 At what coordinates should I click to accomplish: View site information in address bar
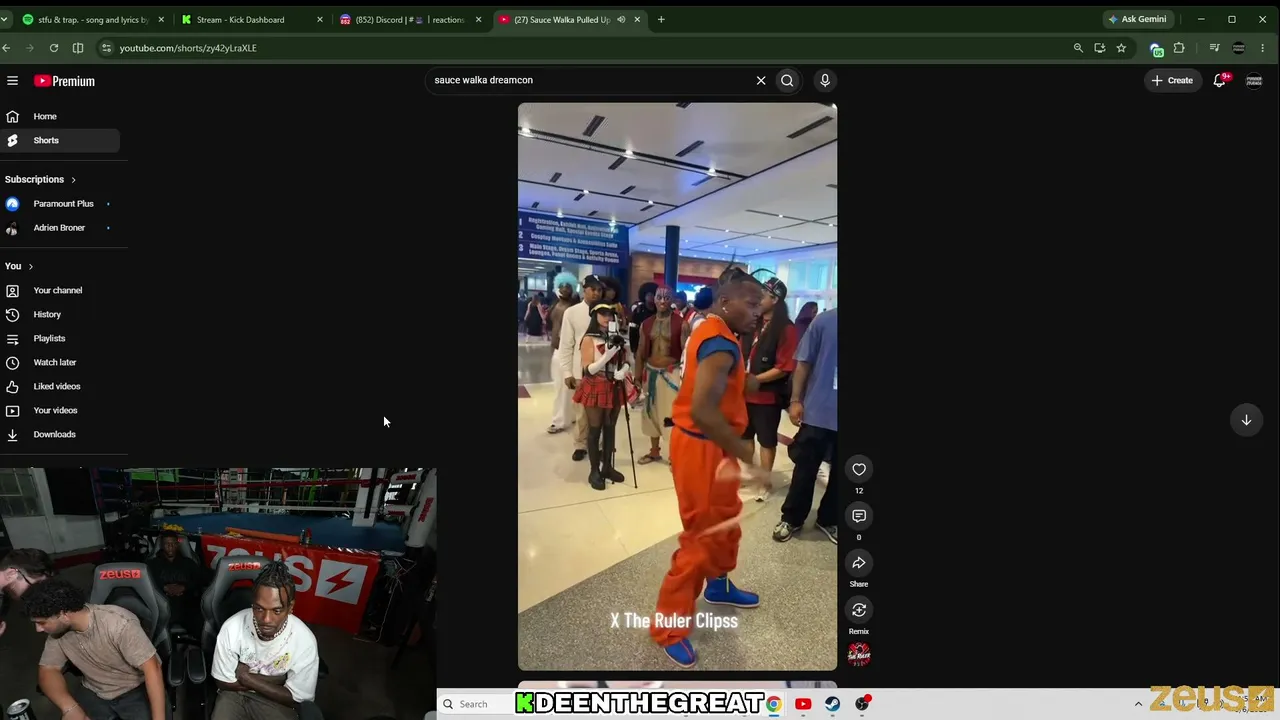click(x=106, y=48)
